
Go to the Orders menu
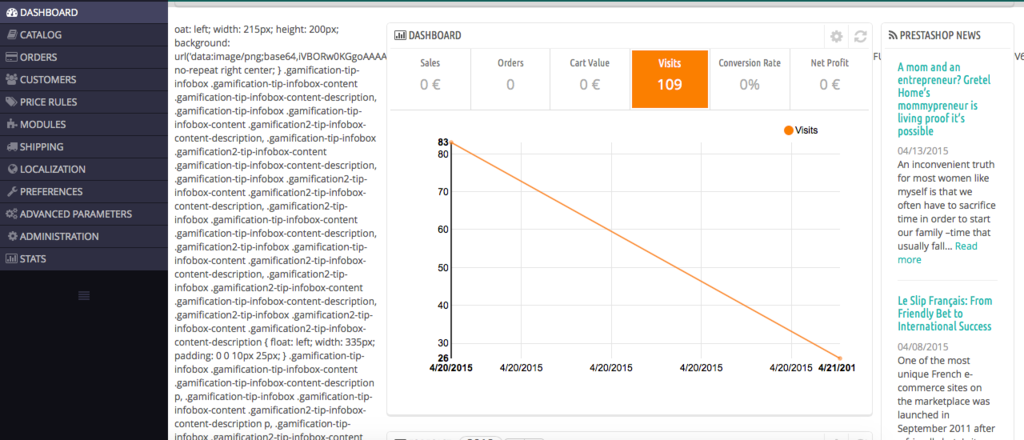pyautogui.click(x=84, y=57)
